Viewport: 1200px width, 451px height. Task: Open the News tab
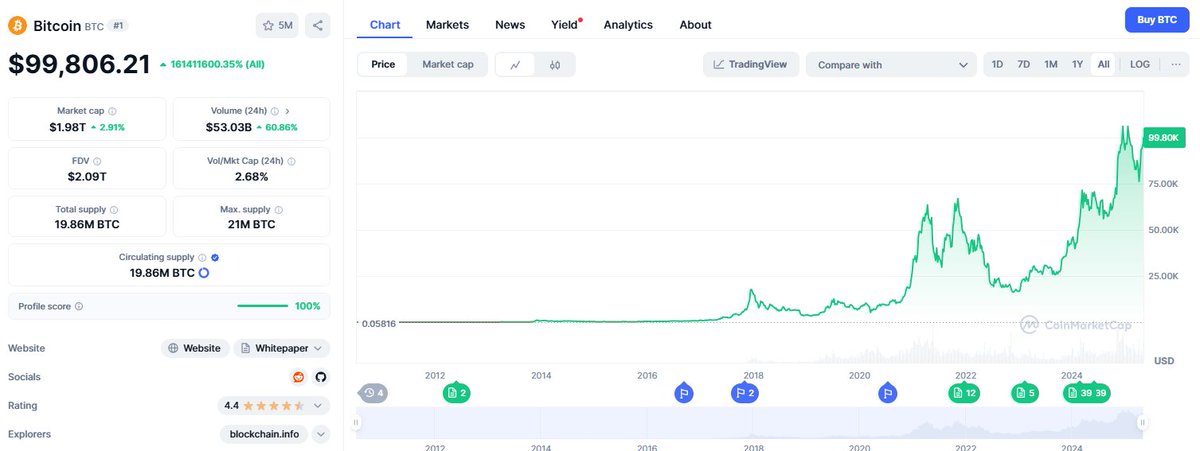click(510, 24)
